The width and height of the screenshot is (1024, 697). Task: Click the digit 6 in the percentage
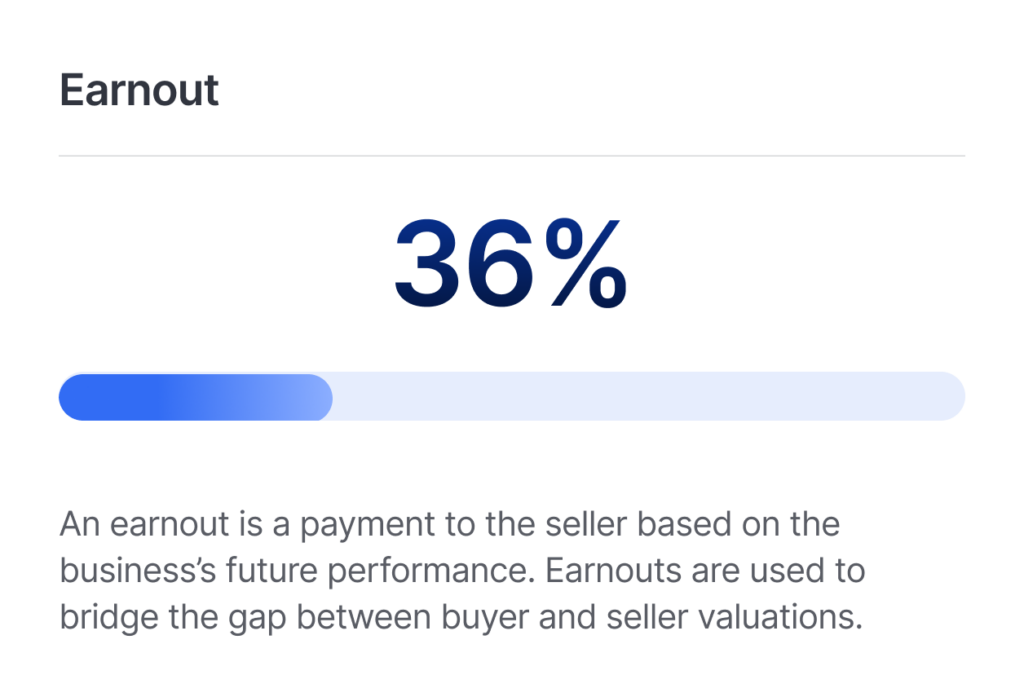click(502, 263)
